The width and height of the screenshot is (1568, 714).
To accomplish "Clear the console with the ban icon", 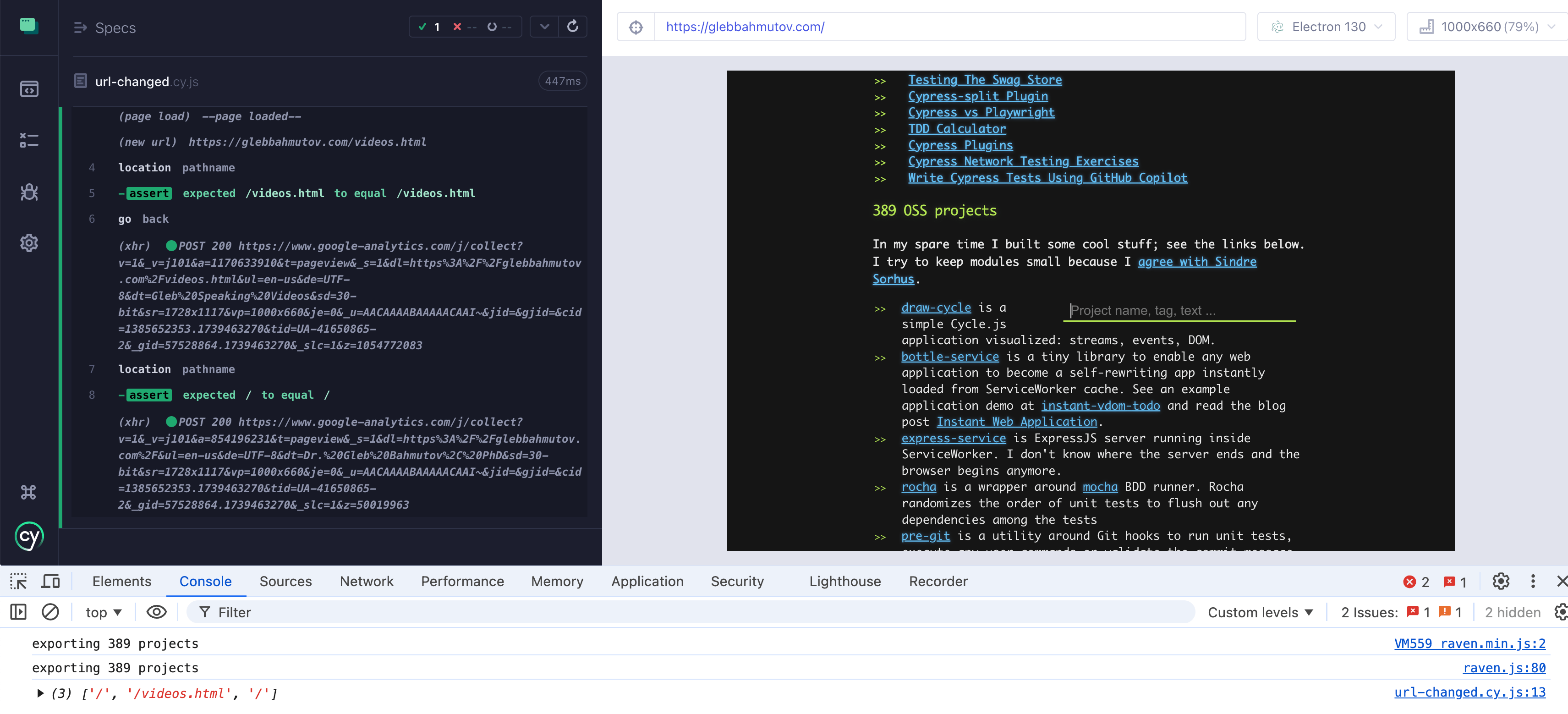I will pyautogui.click(x=50, y=612).
